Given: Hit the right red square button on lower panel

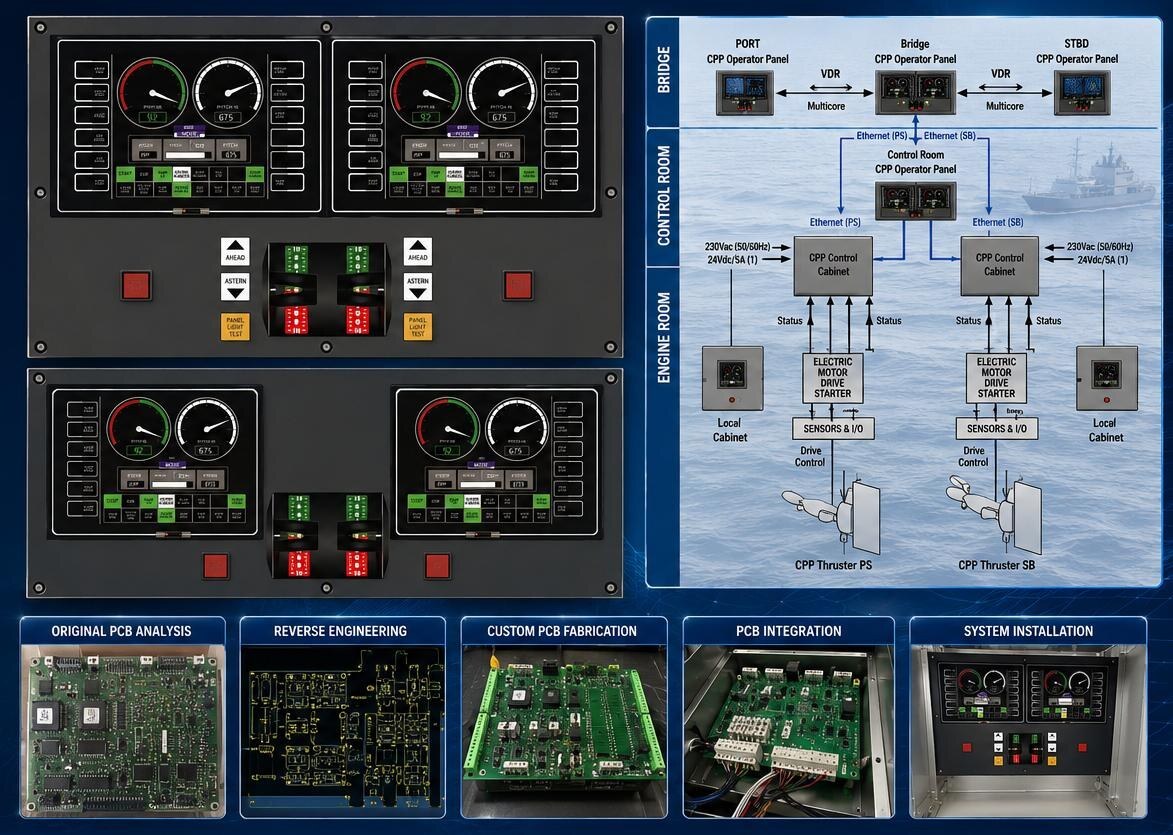Looking at the screenshot, I should click(x=438, y=566).
